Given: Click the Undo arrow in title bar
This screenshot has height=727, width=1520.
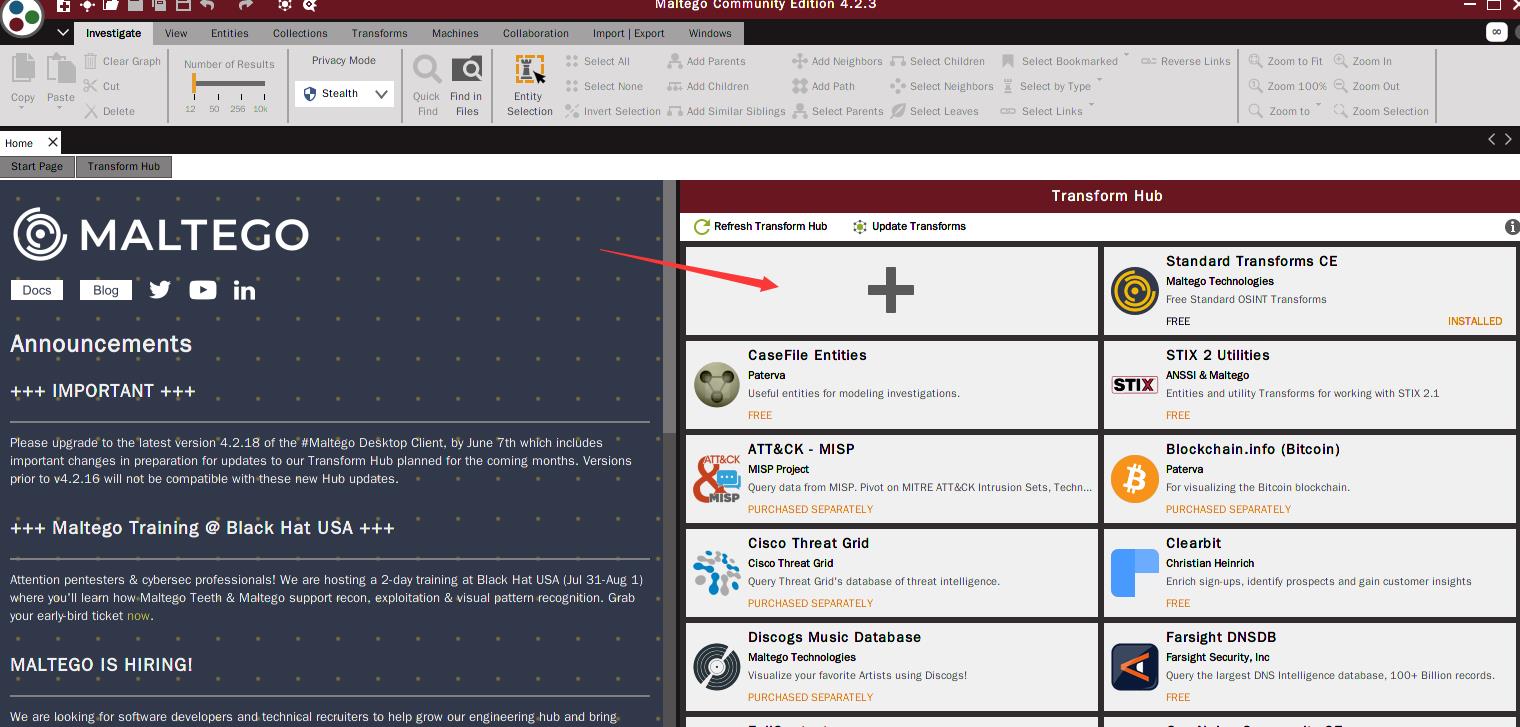Looking at the screenshot, I should [x=207, y=5].
